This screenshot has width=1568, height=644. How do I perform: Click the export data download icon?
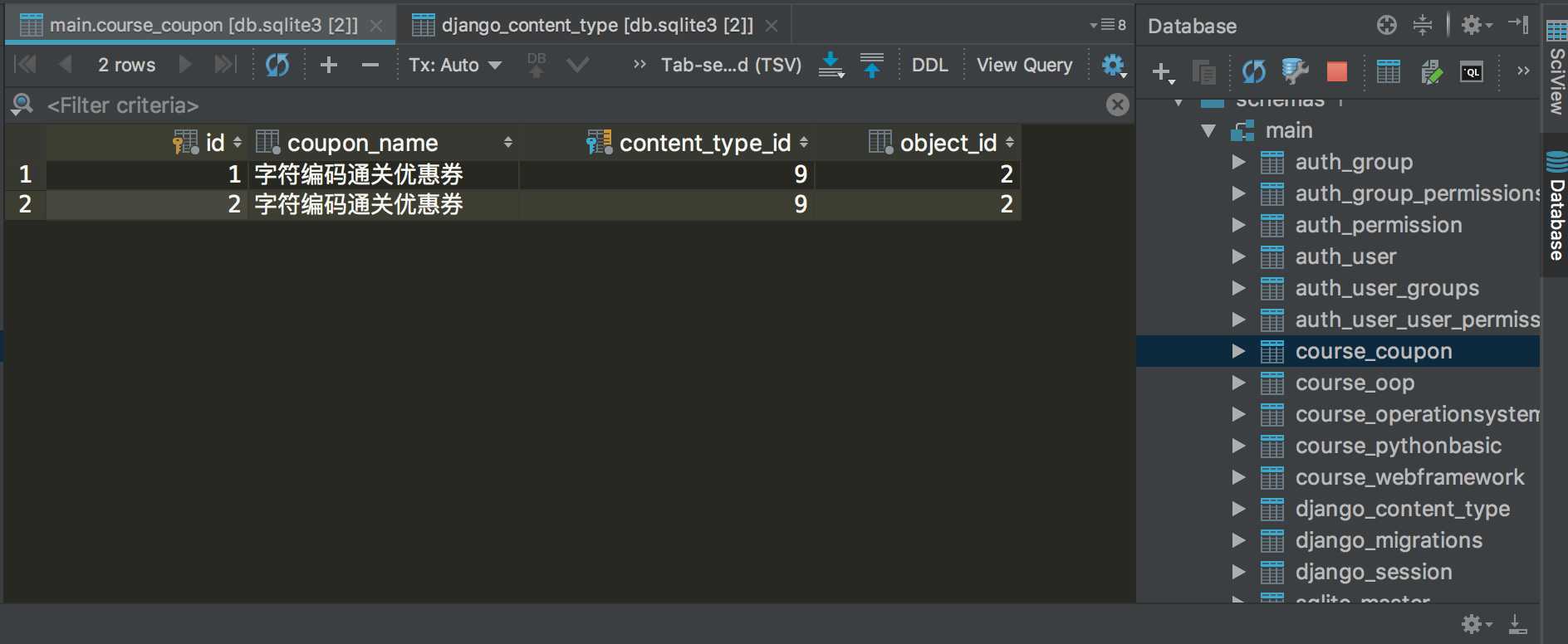(x=831, y=65)
